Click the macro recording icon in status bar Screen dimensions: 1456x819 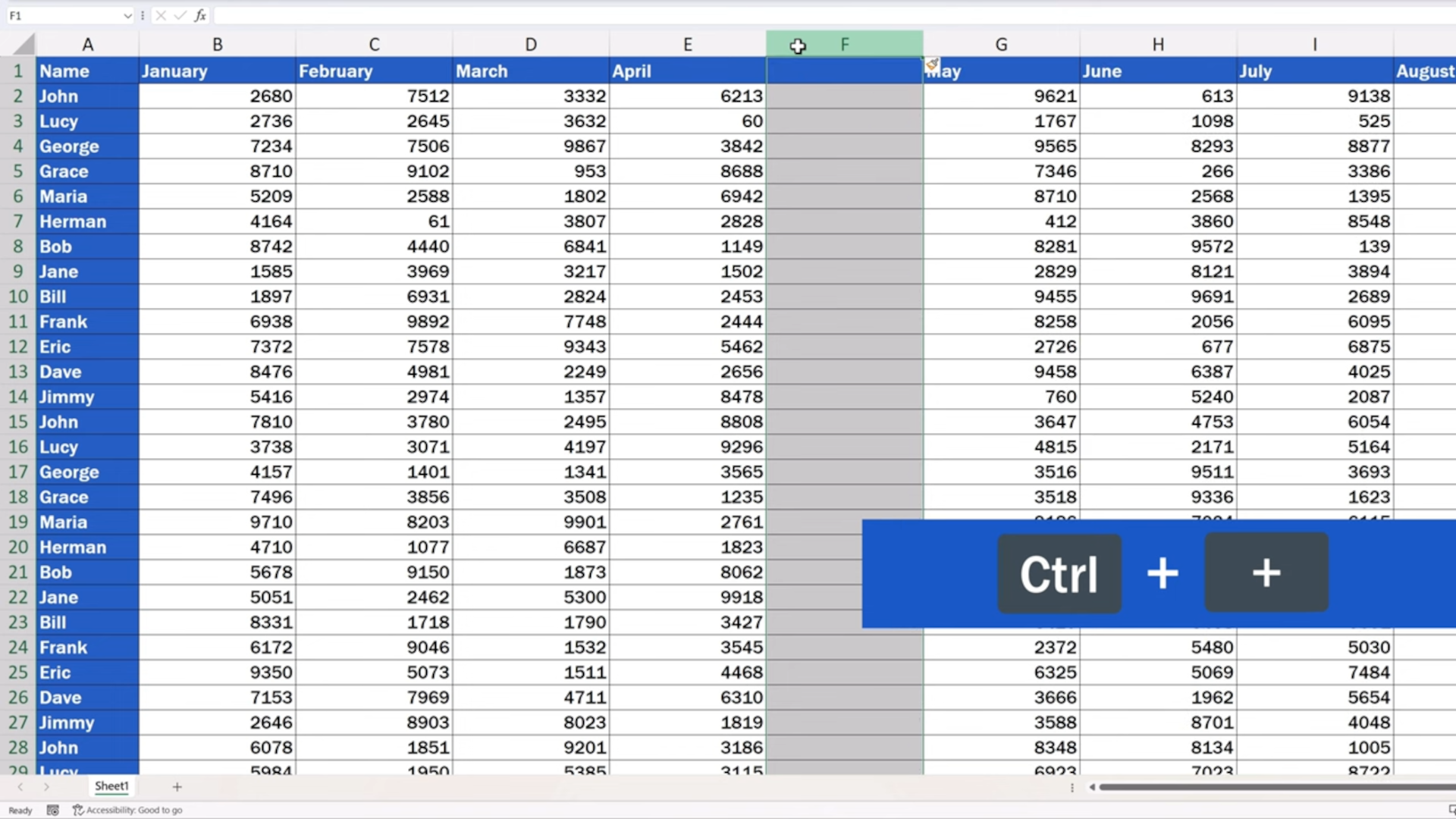pyautogui.click(x=52, y=810)
